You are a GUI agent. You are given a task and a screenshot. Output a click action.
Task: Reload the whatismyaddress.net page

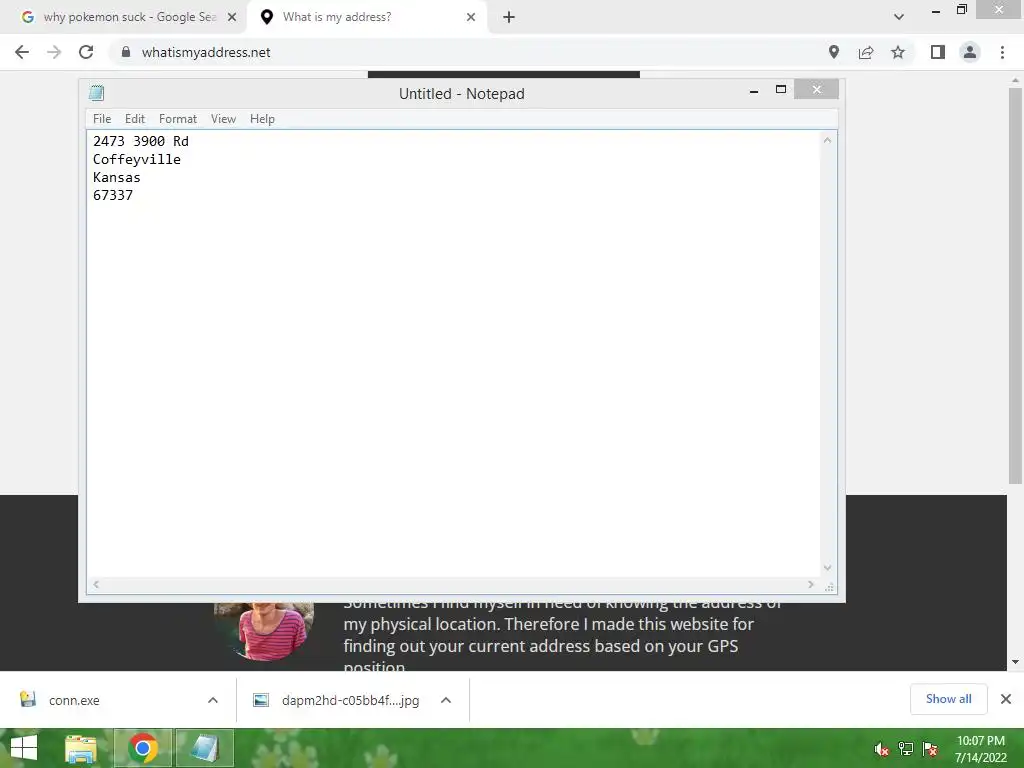click(86, 52)
